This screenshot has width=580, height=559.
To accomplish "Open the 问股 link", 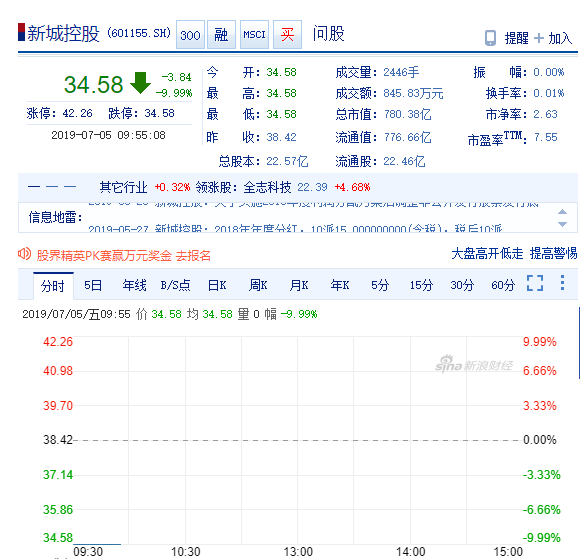I will (329, 34).
